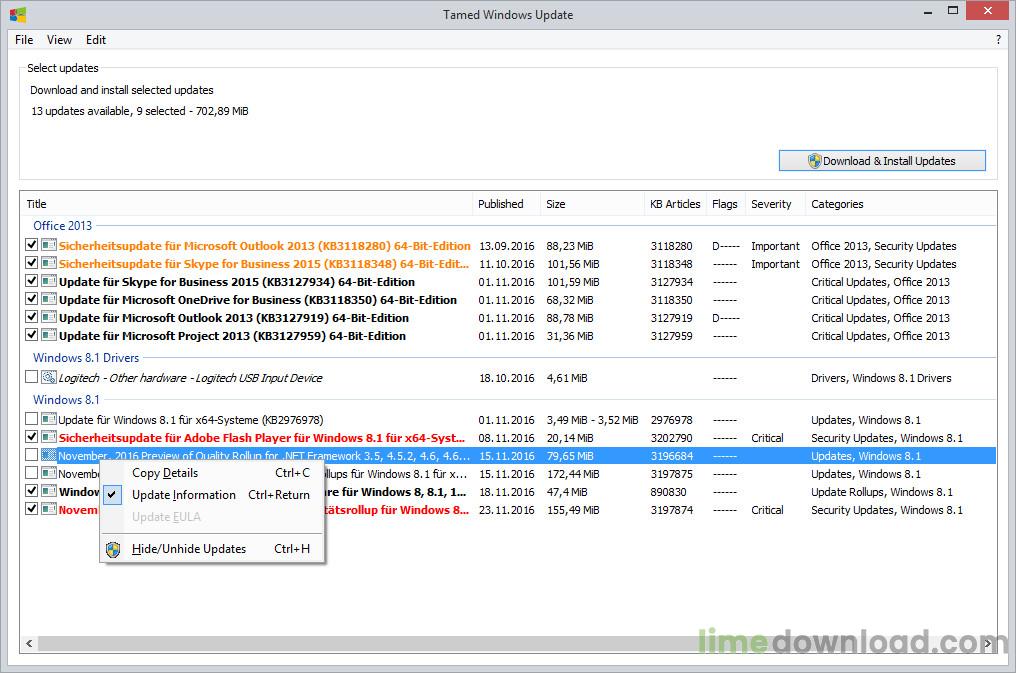Viewport: 1016px width, 673px height.
Task: Check Update für Windows 8.1 KB2976978
Action: click(31, 419)
